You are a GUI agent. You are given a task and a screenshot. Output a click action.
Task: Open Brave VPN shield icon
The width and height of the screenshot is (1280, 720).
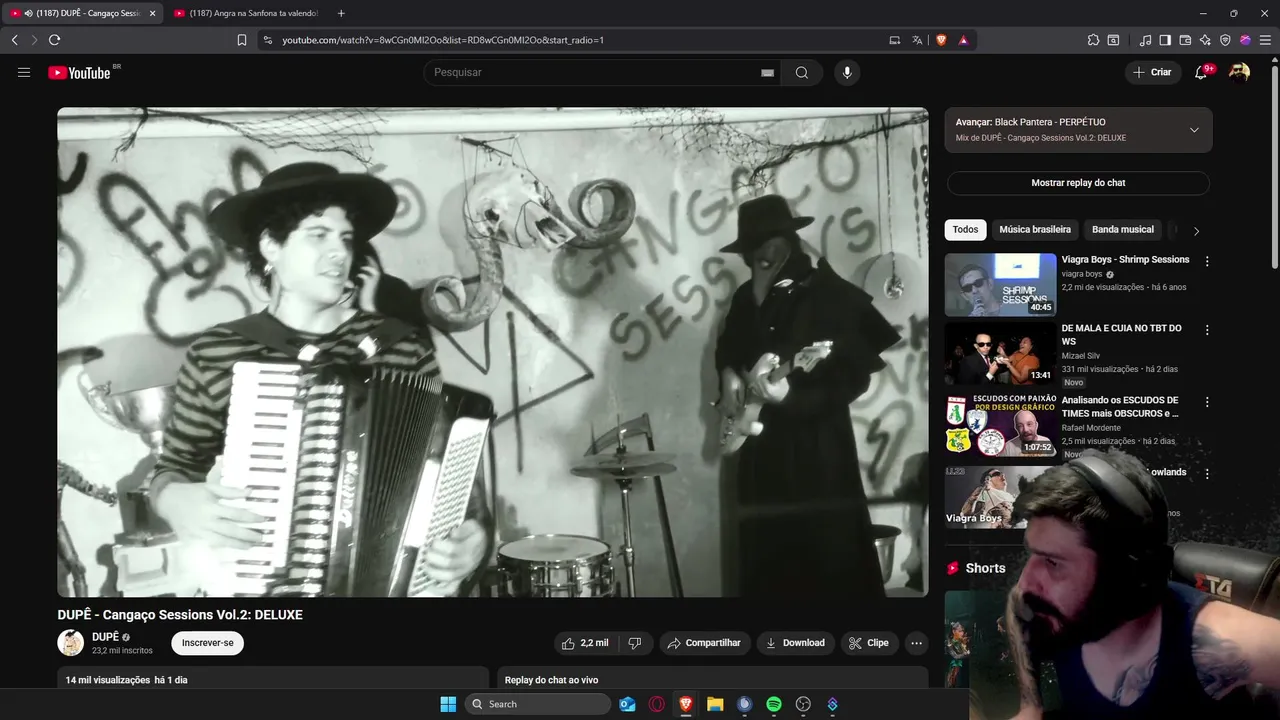[1225, 40]
